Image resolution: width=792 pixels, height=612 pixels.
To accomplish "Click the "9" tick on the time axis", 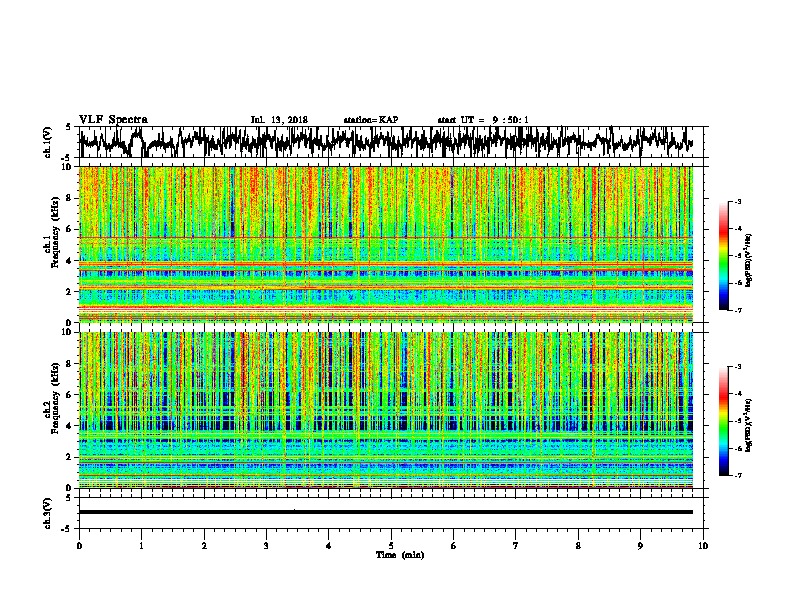I will tap(640, 546).
